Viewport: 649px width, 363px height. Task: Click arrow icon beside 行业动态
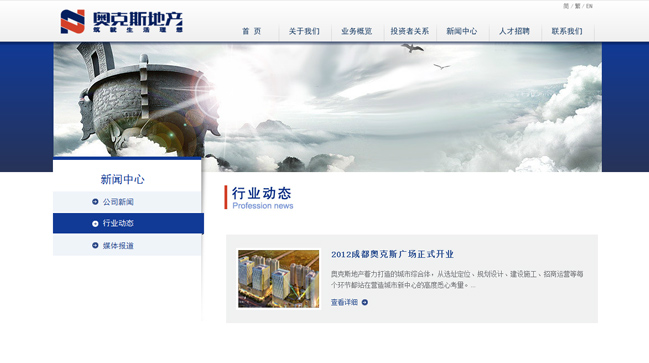click(x=95, y=224)
